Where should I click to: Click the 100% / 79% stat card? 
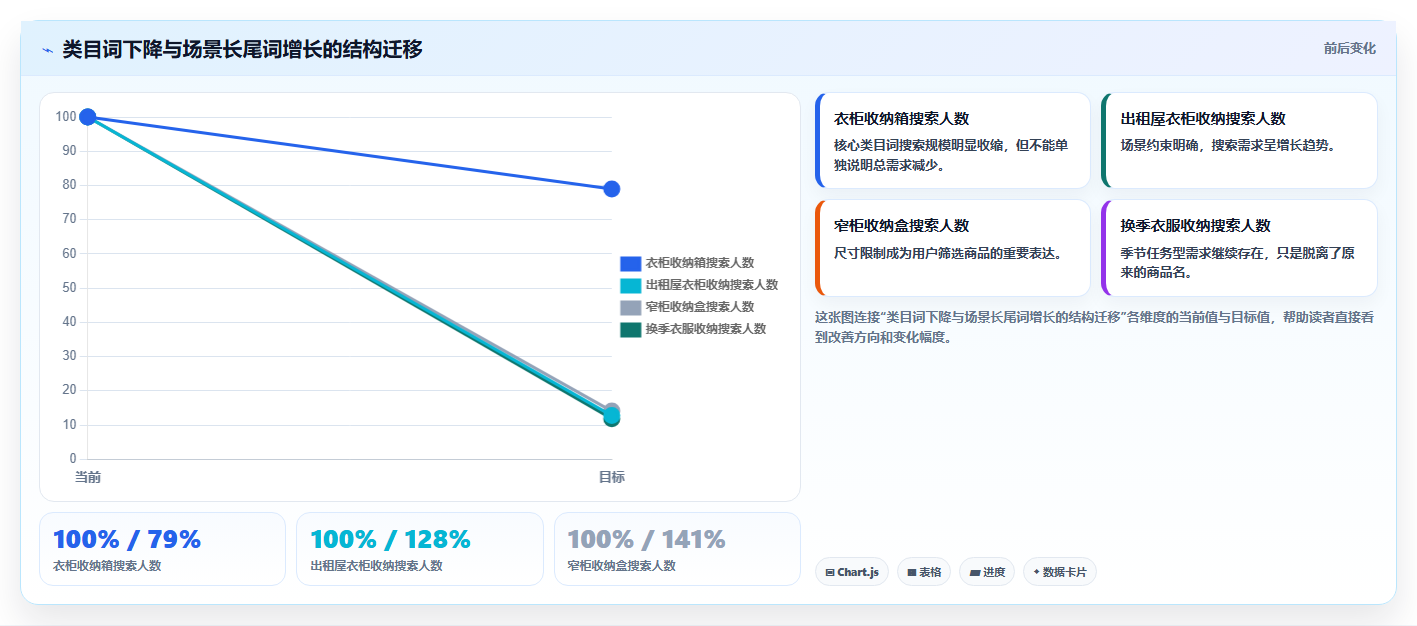pos(162,549)
